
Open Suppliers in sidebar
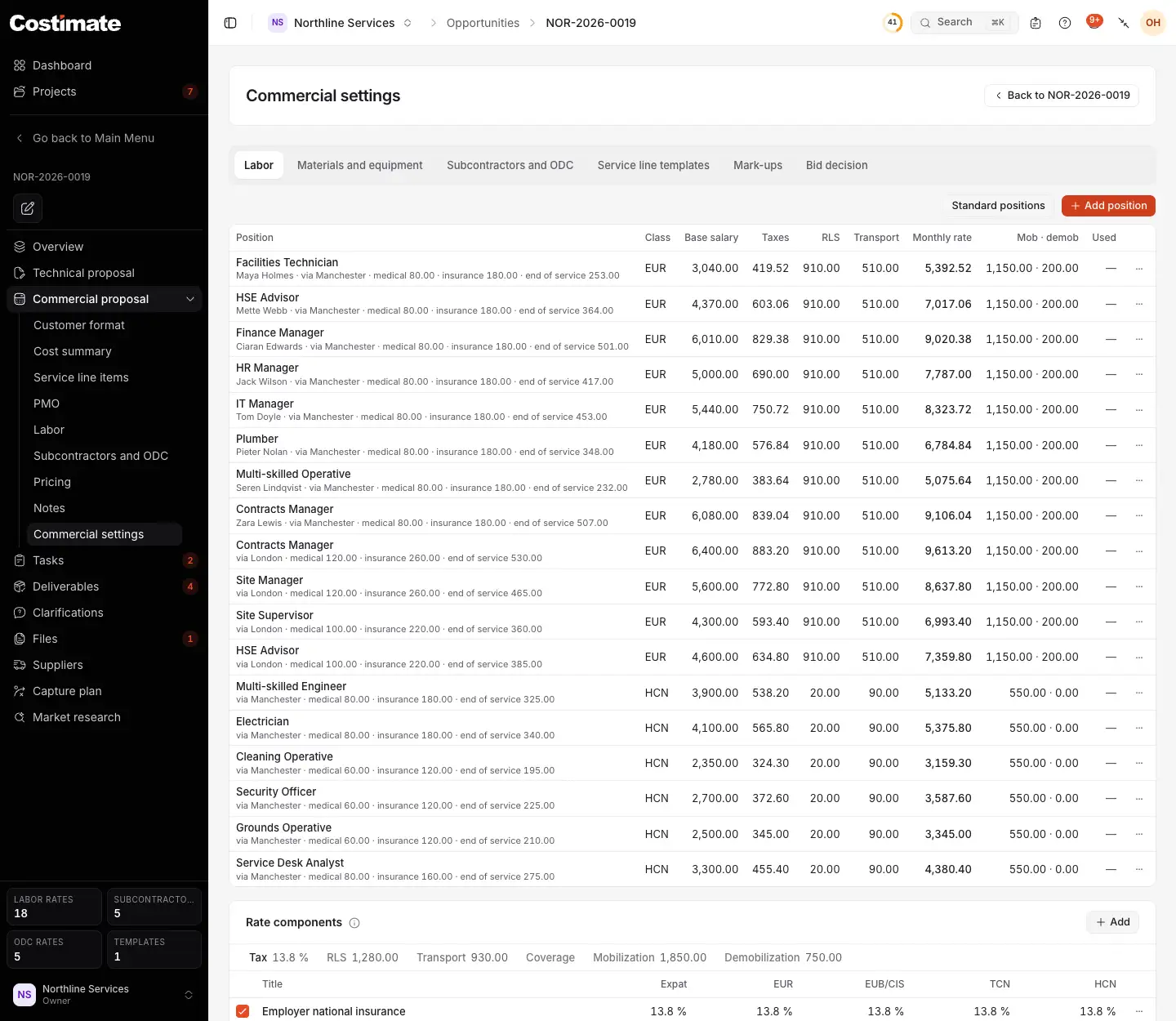104,665
